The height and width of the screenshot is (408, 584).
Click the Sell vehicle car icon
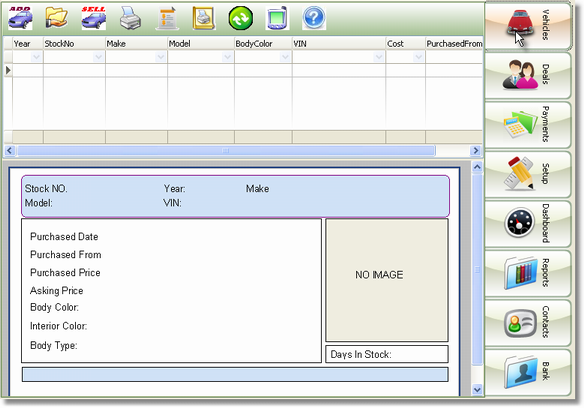[x=93, y=18]
